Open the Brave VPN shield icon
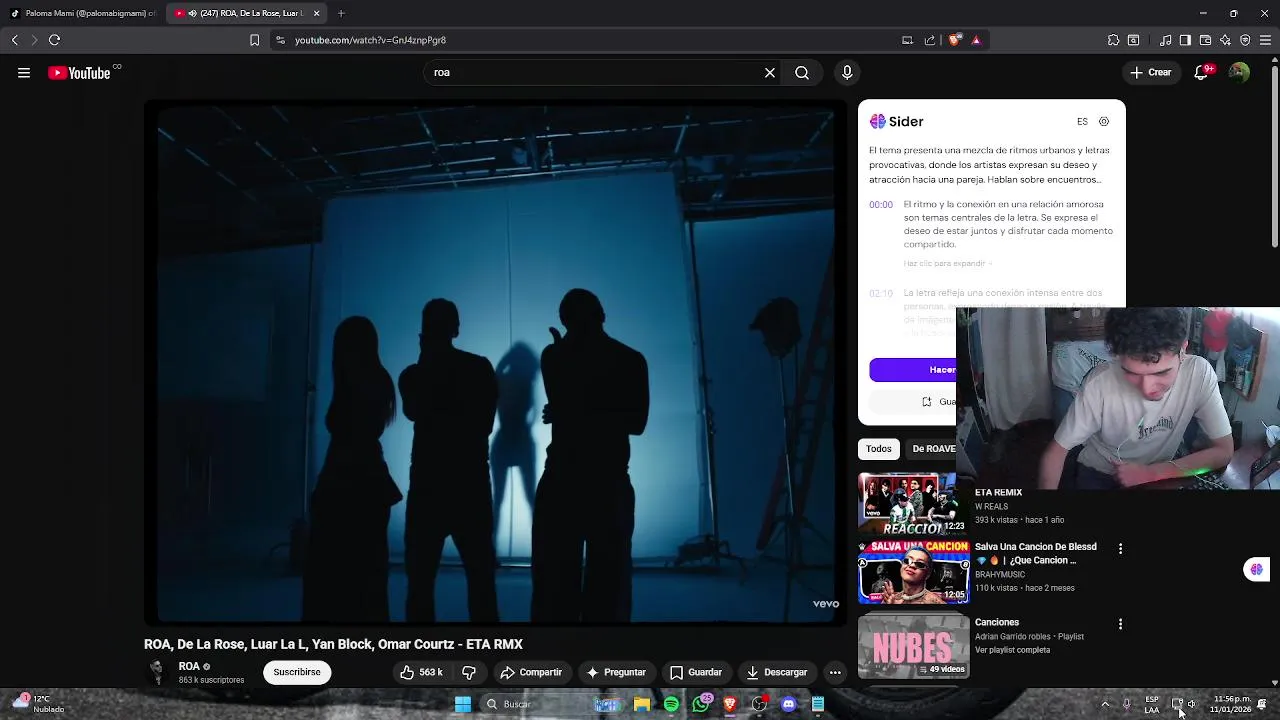1280x720 pixels. pos(1245,40)
